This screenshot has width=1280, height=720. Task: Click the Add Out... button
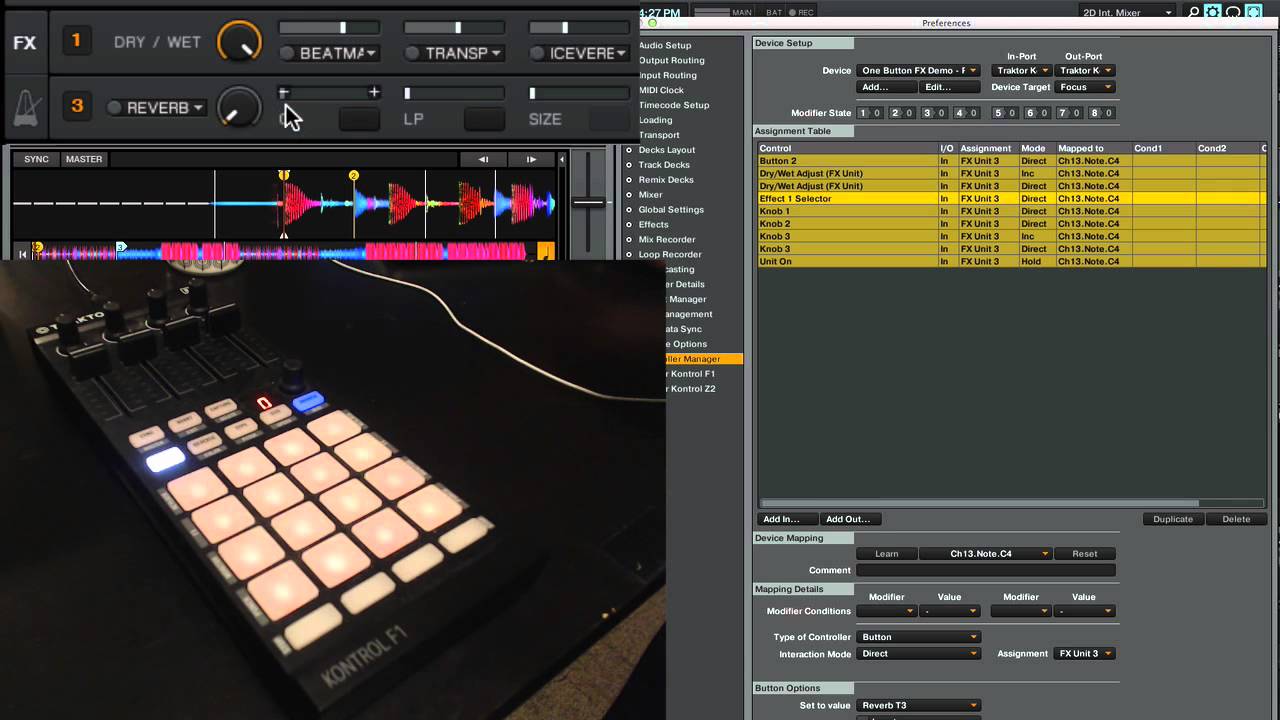(851, 519)
